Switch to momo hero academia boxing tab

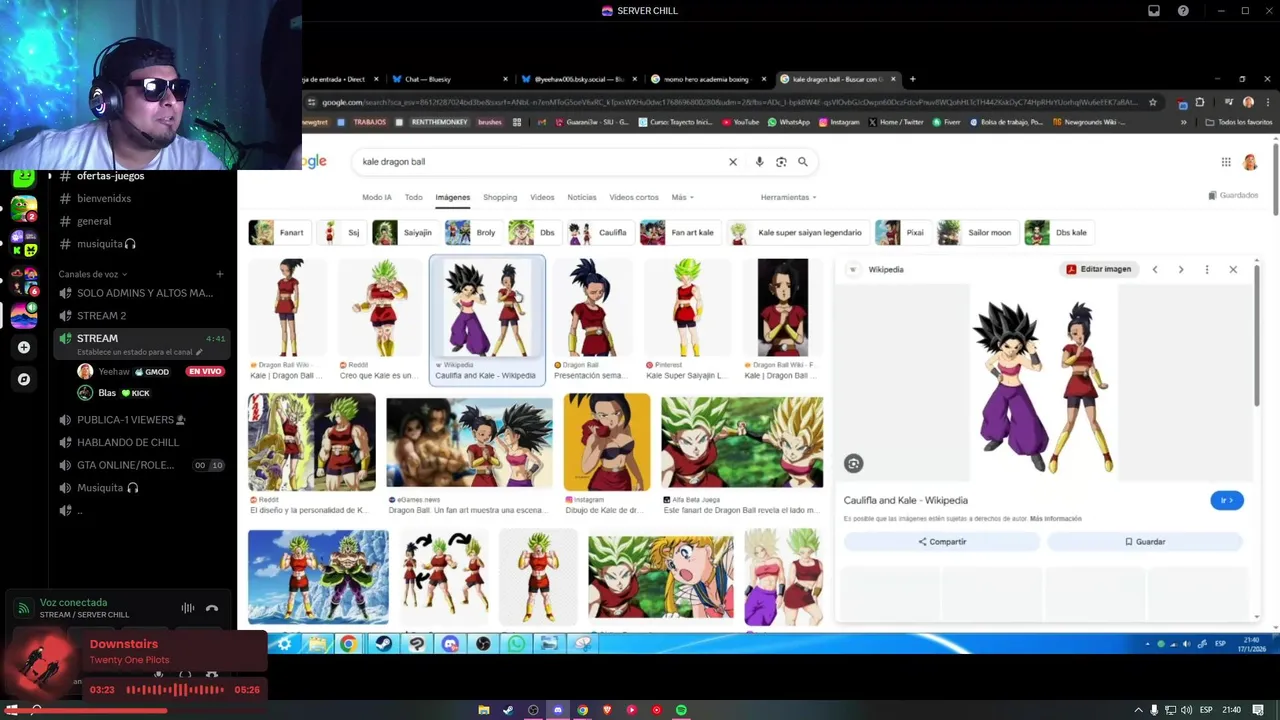pyautogui.click(x=708, y=79)
